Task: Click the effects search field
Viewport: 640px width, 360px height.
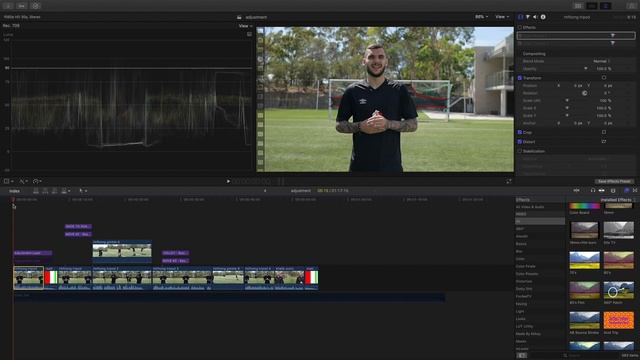Action: click(591, 356)
